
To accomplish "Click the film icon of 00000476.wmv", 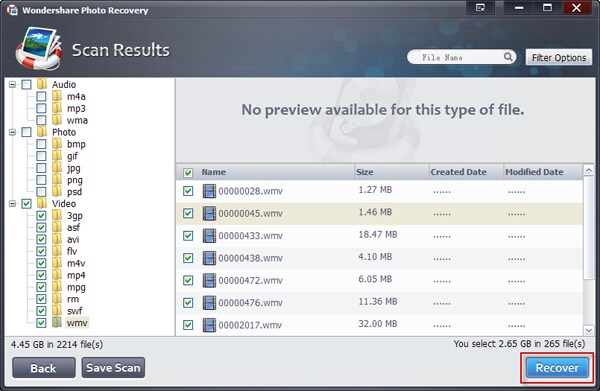I will click(x=209, y=303).
